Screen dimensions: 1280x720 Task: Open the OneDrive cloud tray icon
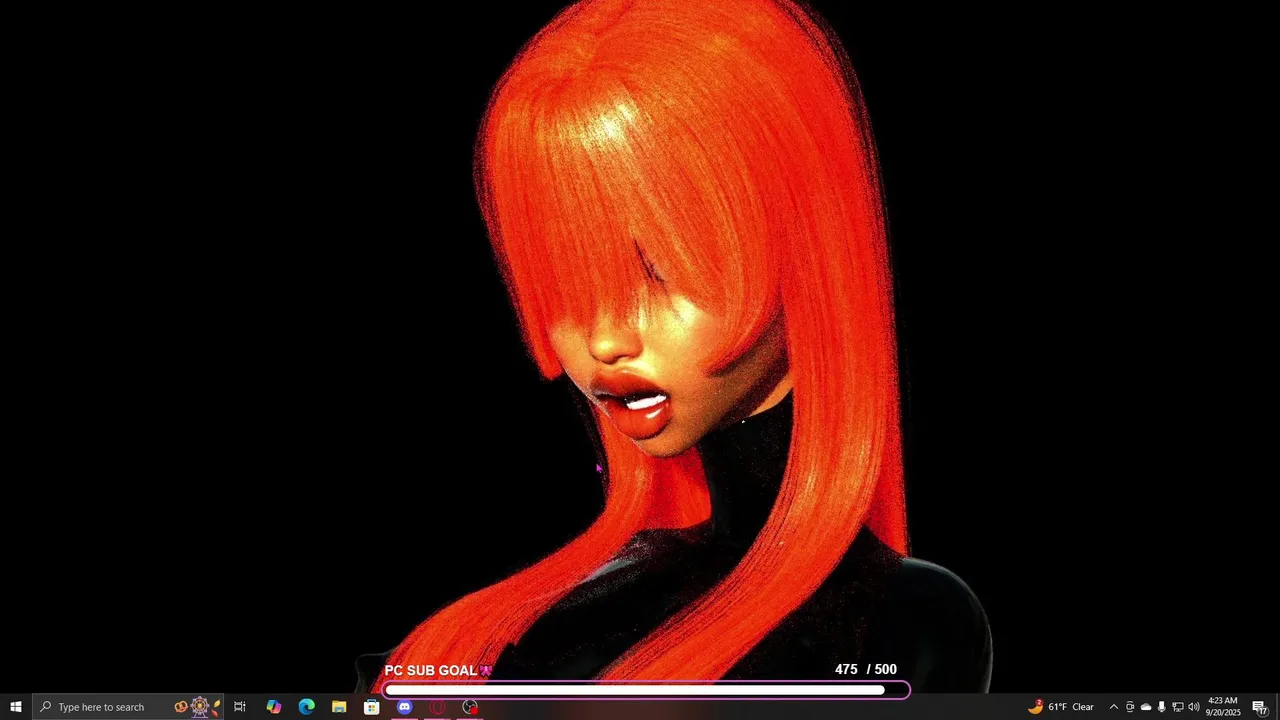1146,707
